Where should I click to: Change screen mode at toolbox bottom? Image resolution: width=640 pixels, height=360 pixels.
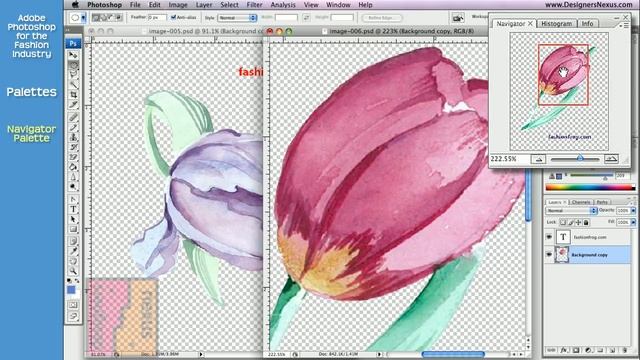pos(73,316)
